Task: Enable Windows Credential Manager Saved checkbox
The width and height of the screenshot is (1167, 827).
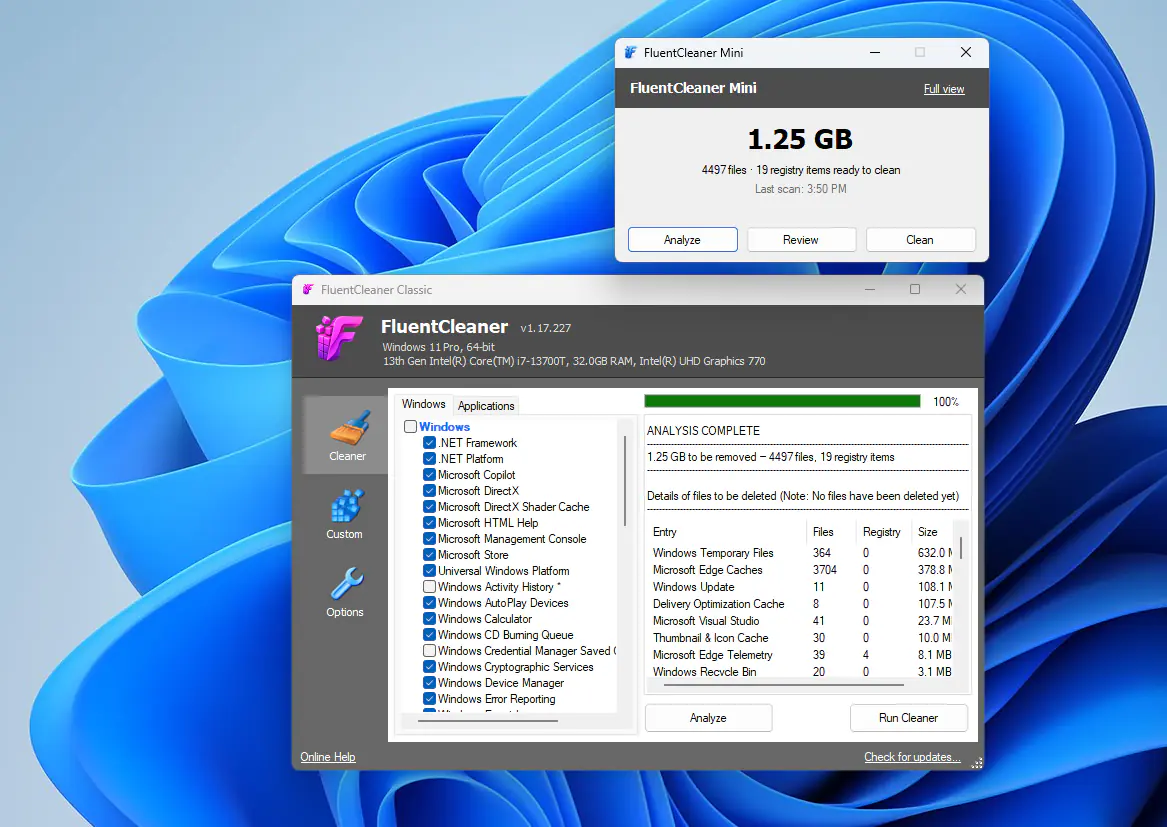Action: [x=429, y=651]
